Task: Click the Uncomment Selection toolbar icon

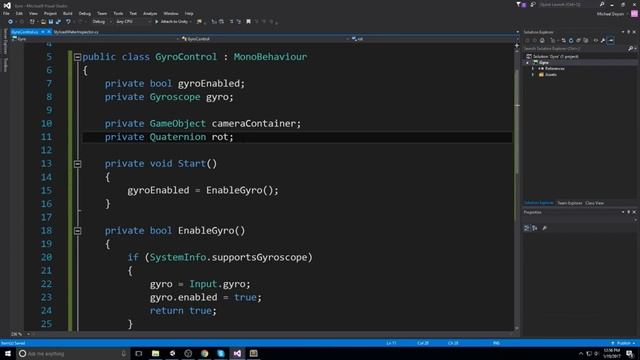Action: click(x=239, y=22)
